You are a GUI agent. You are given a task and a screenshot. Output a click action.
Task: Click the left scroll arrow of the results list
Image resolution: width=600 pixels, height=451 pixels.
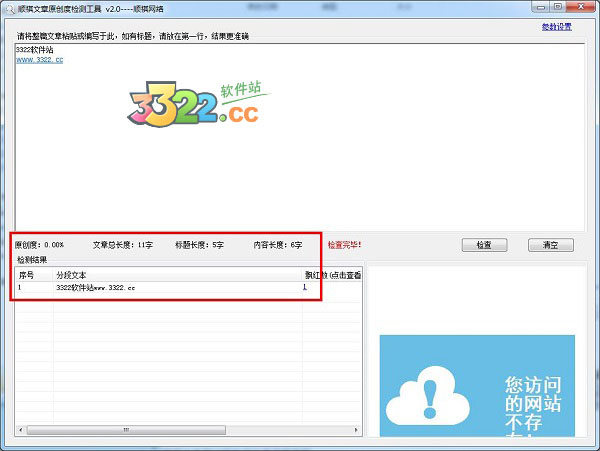pos(21,430)
